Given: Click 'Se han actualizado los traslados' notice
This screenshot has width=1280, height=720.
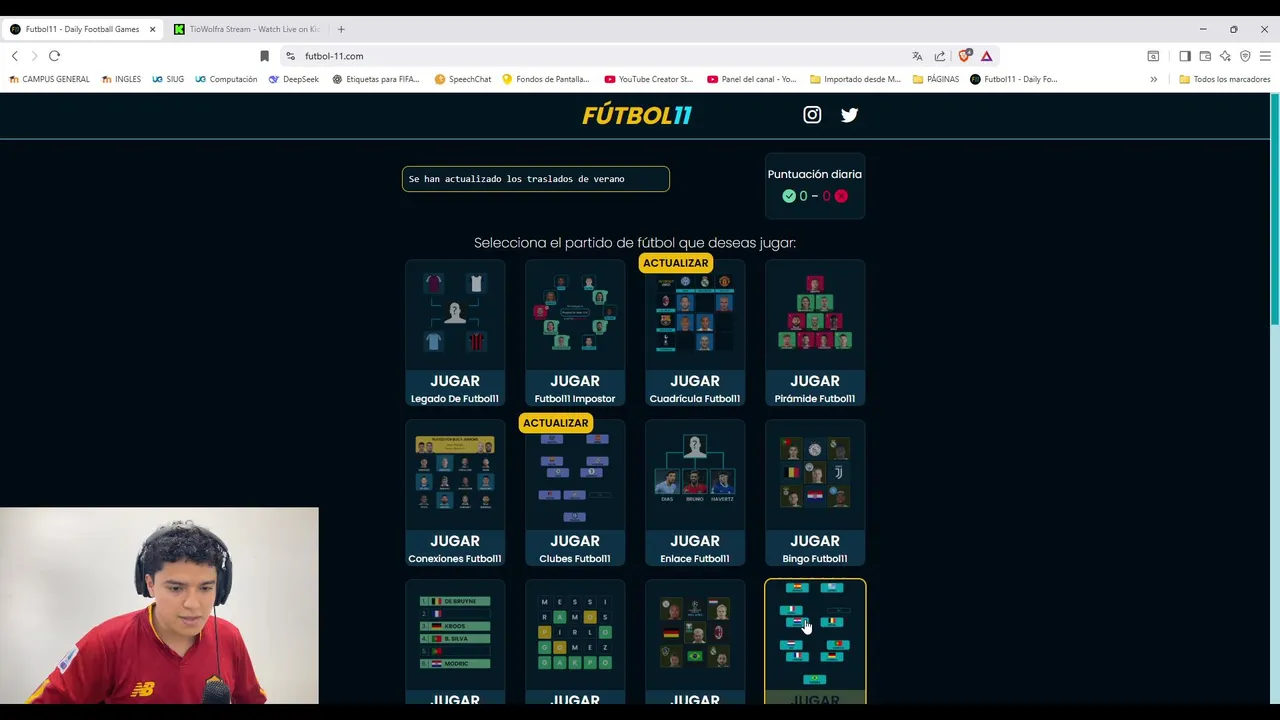Looking at the screenshot, I should [536, 179].
